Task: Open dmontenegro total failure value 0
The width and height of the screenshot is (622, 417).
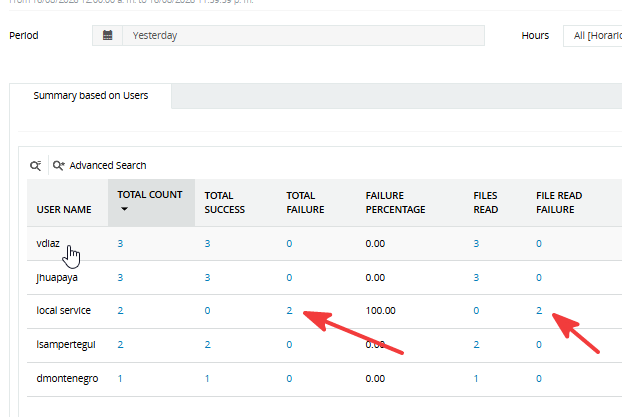Action: [x=289, y=379]
